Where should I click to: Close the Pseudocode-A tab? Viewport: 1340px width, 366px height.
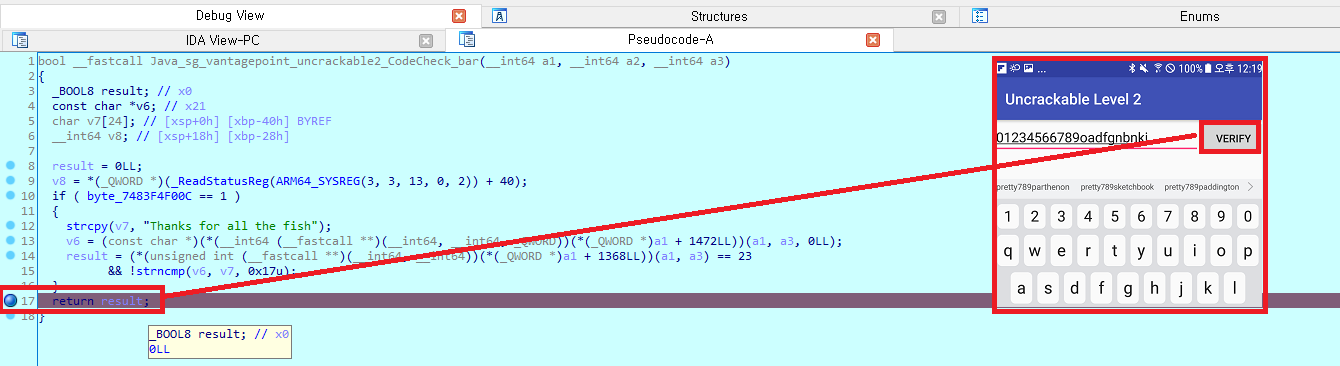click(873, 40)
